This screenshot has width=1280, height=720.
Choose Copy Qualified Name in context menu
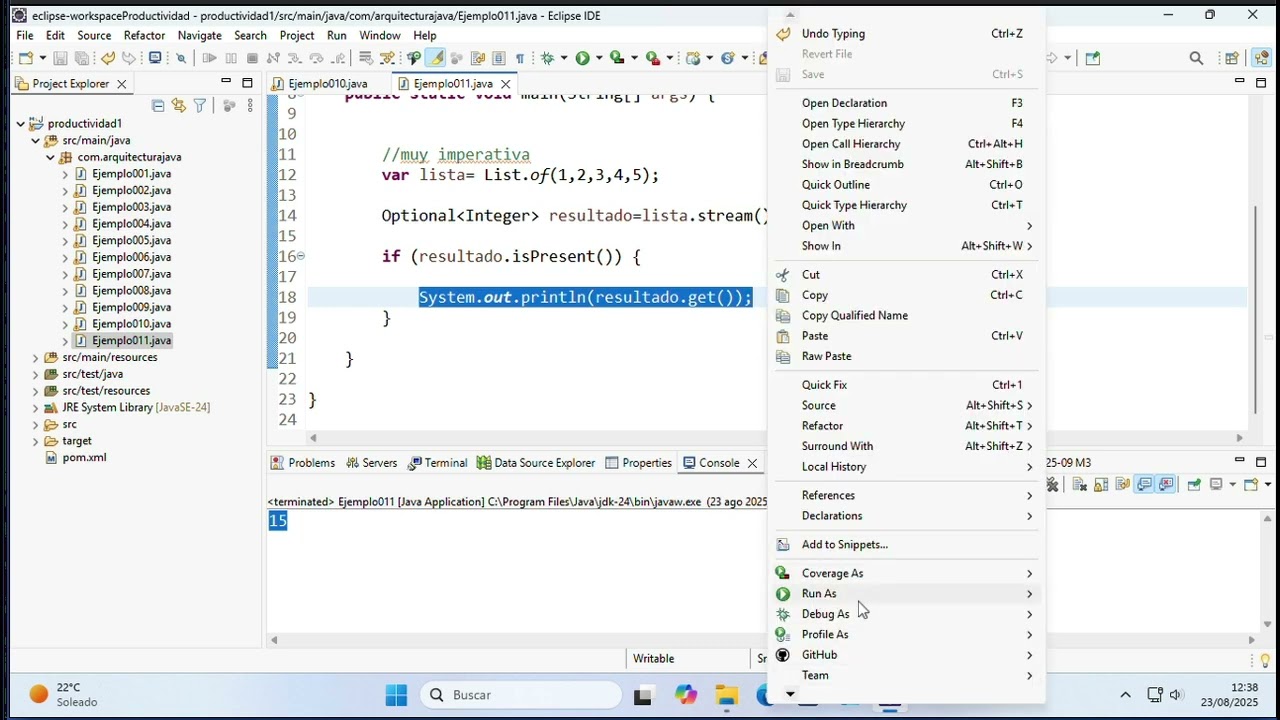point(906,315)
